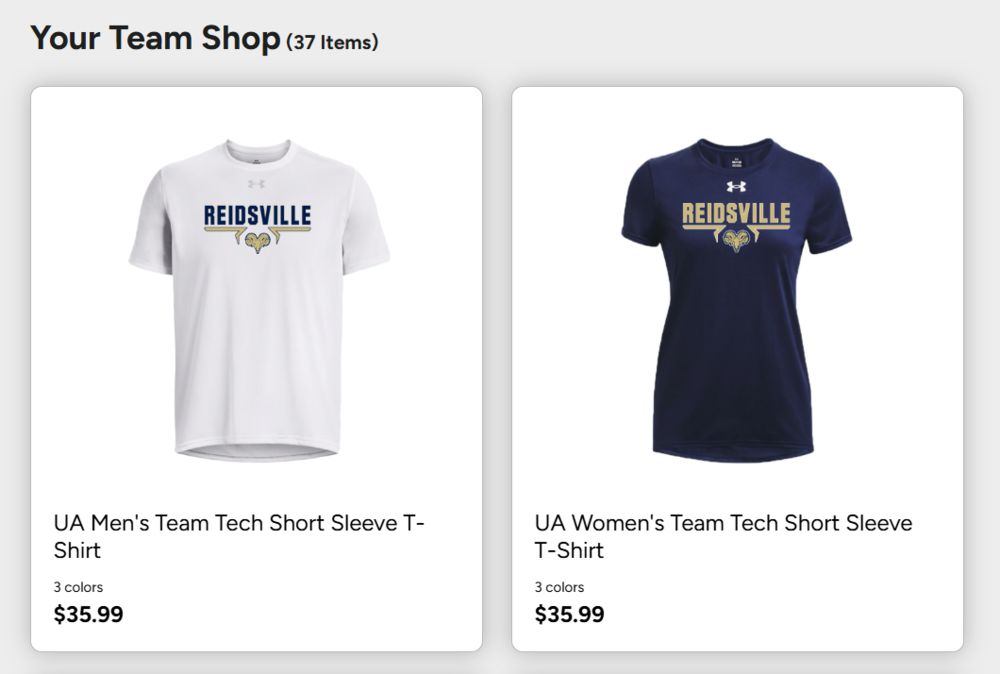
Task: Click the Under Armour logo on navy shirt
Action: [x=737, y=185]
